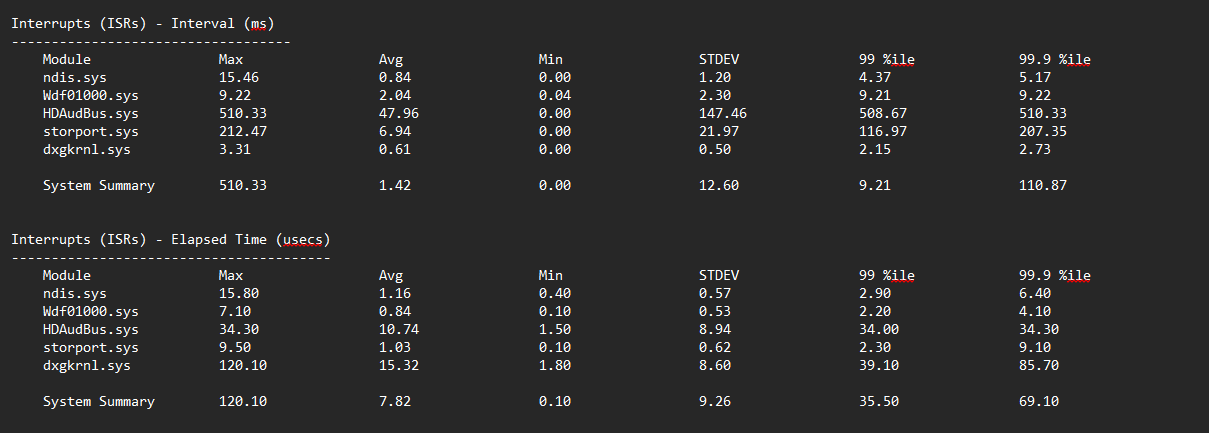Click the storport.sys 99 %ile value 116.97
The height and width of the screenshot is (433, 1209).
coord(882,131)
